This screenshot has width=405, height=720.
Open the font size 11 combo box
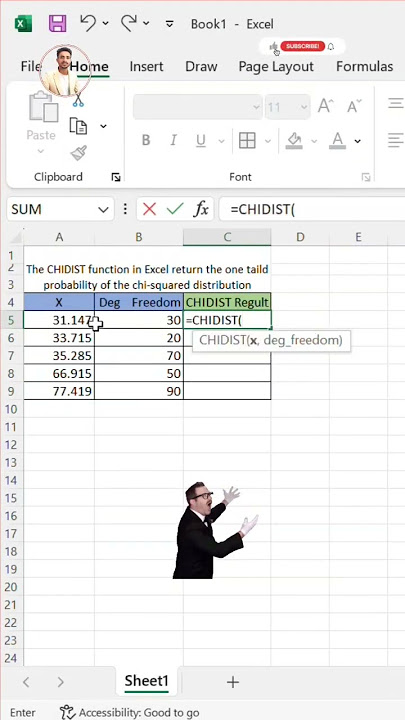tap(287, 107)
